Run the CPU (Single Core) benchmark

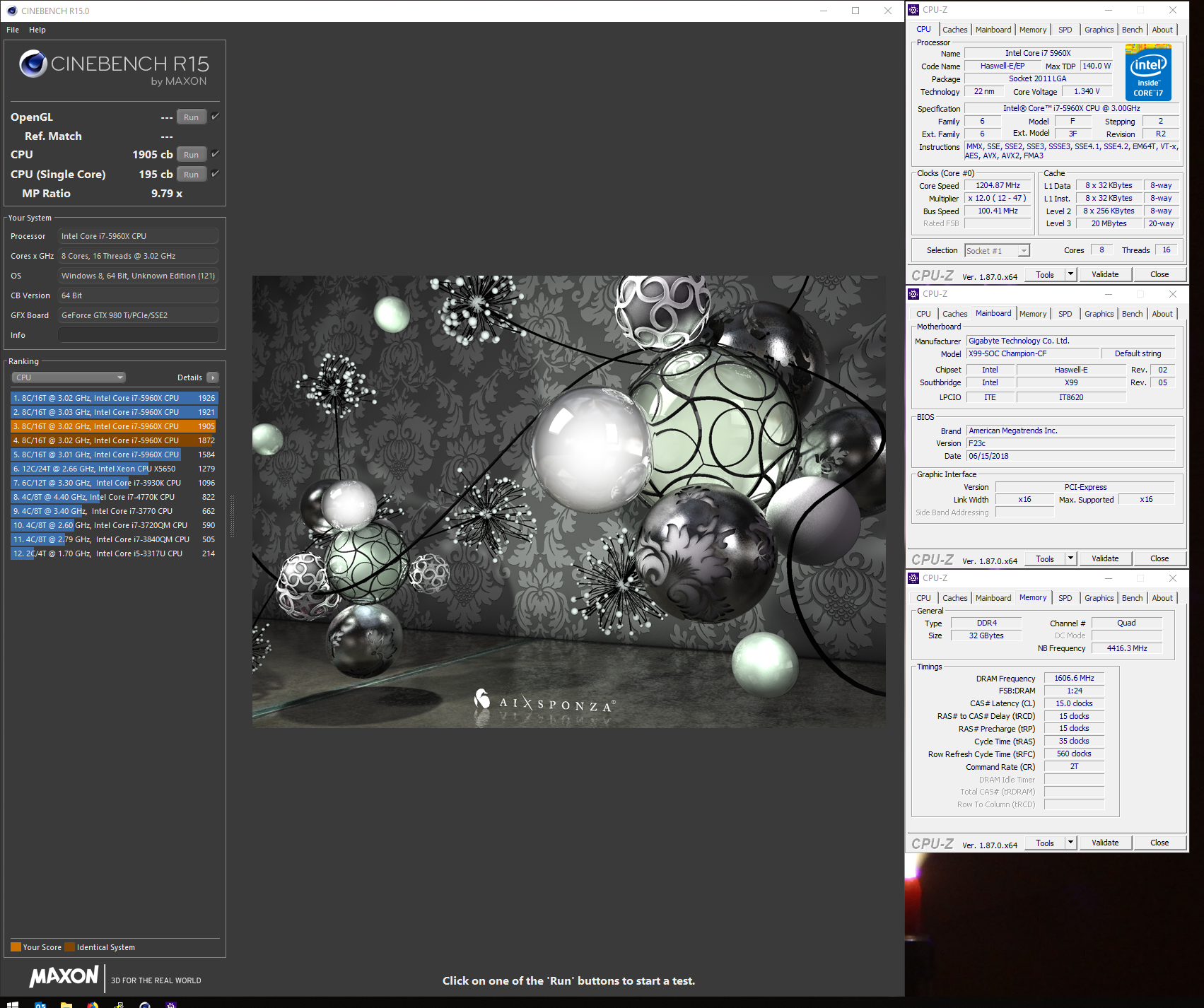point(192,175)
